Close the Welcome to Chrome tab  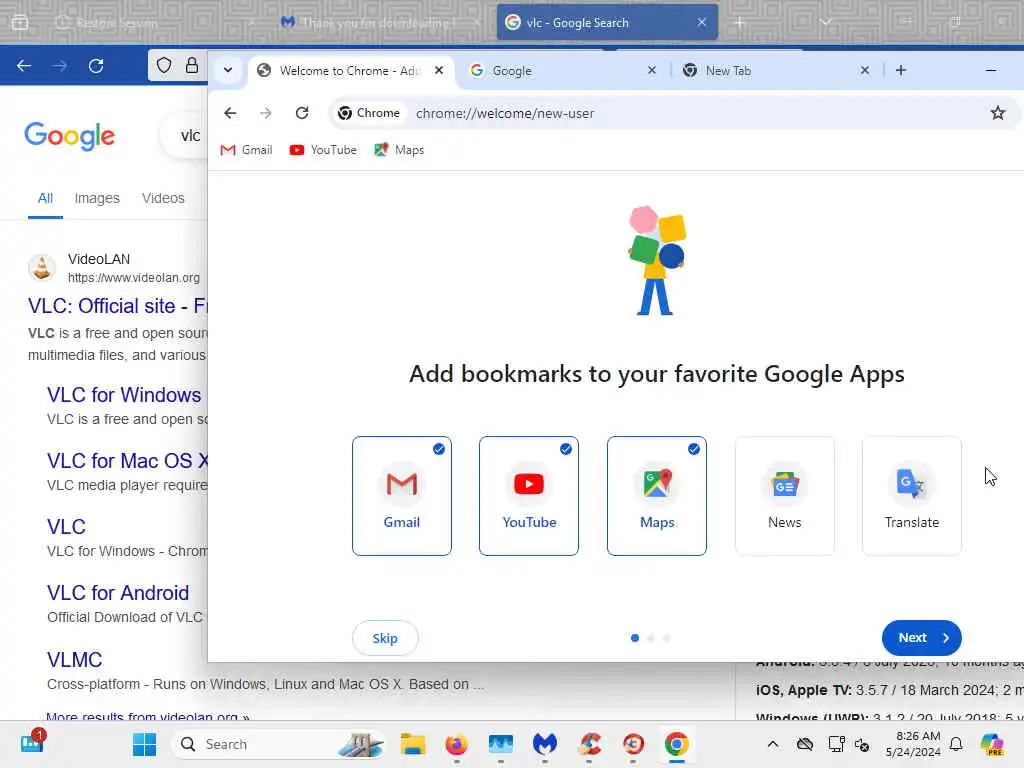coord(439,70)
